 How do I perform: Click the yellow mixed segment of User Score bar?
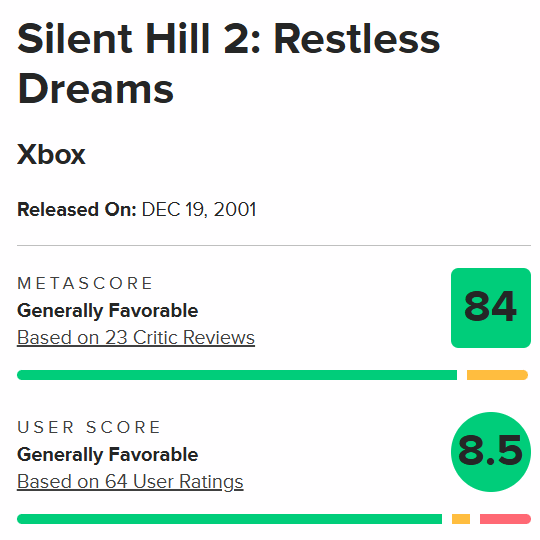coord(461,519)
